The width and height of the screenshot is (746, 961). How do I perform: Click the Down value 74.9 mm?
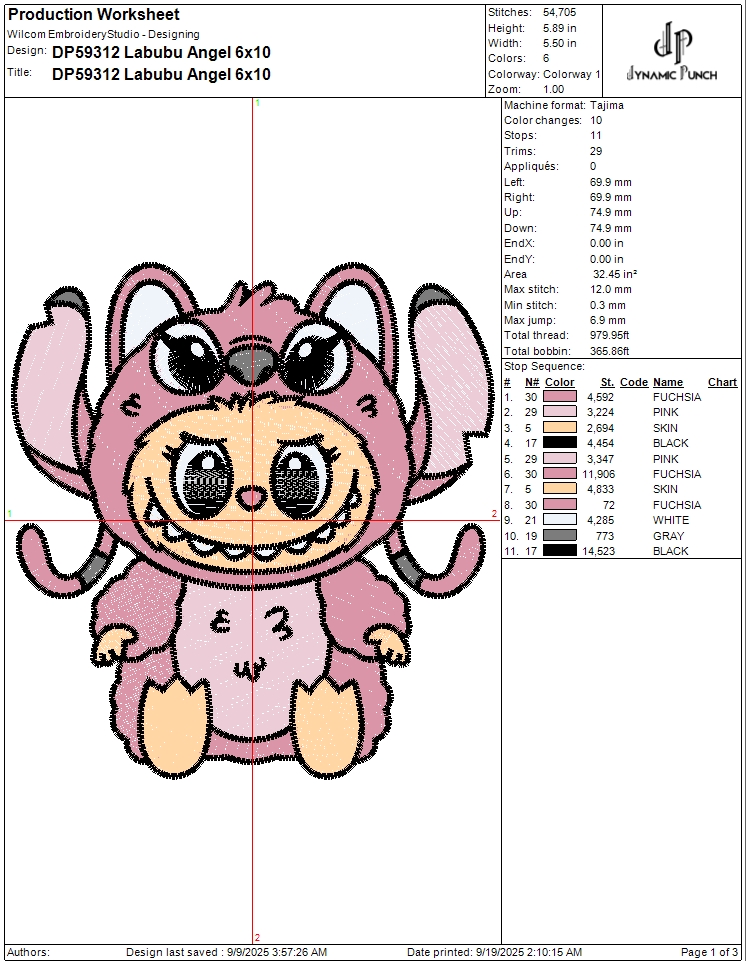tap(611, 228)
